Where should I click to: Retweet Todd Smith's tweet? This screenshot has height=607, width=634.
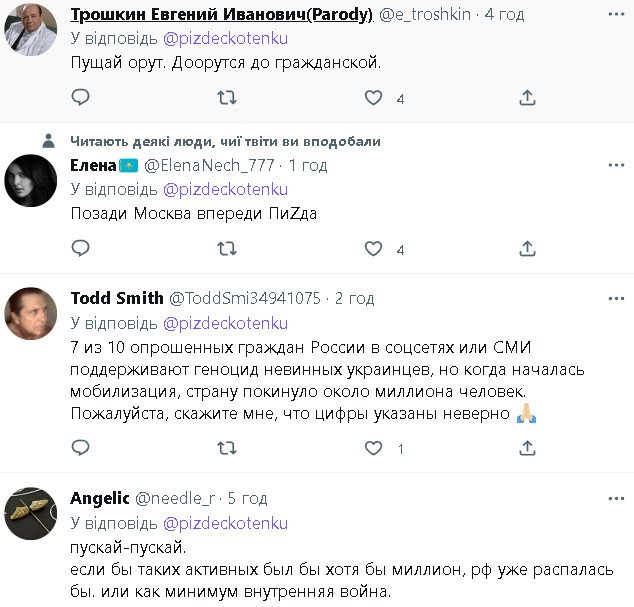click(x=227, y=449)
